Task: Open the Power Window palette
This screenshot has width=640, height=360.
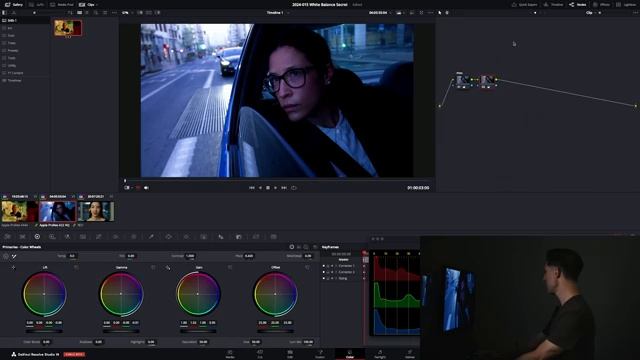Action: tap(169, 237)
